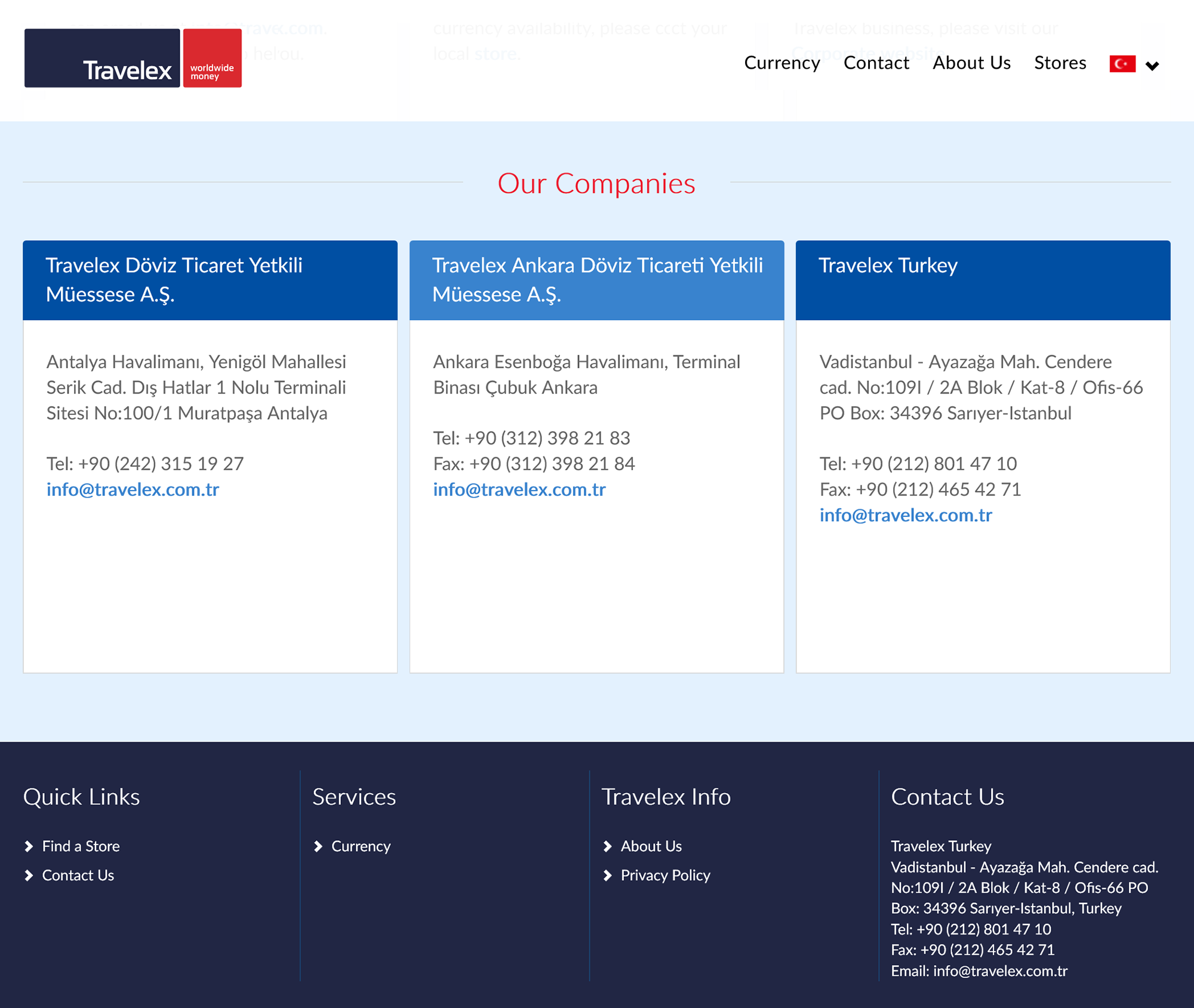Select the Travelex Turkey card header
Viewport: 1194px width, 1008px height.
(983, 280)
